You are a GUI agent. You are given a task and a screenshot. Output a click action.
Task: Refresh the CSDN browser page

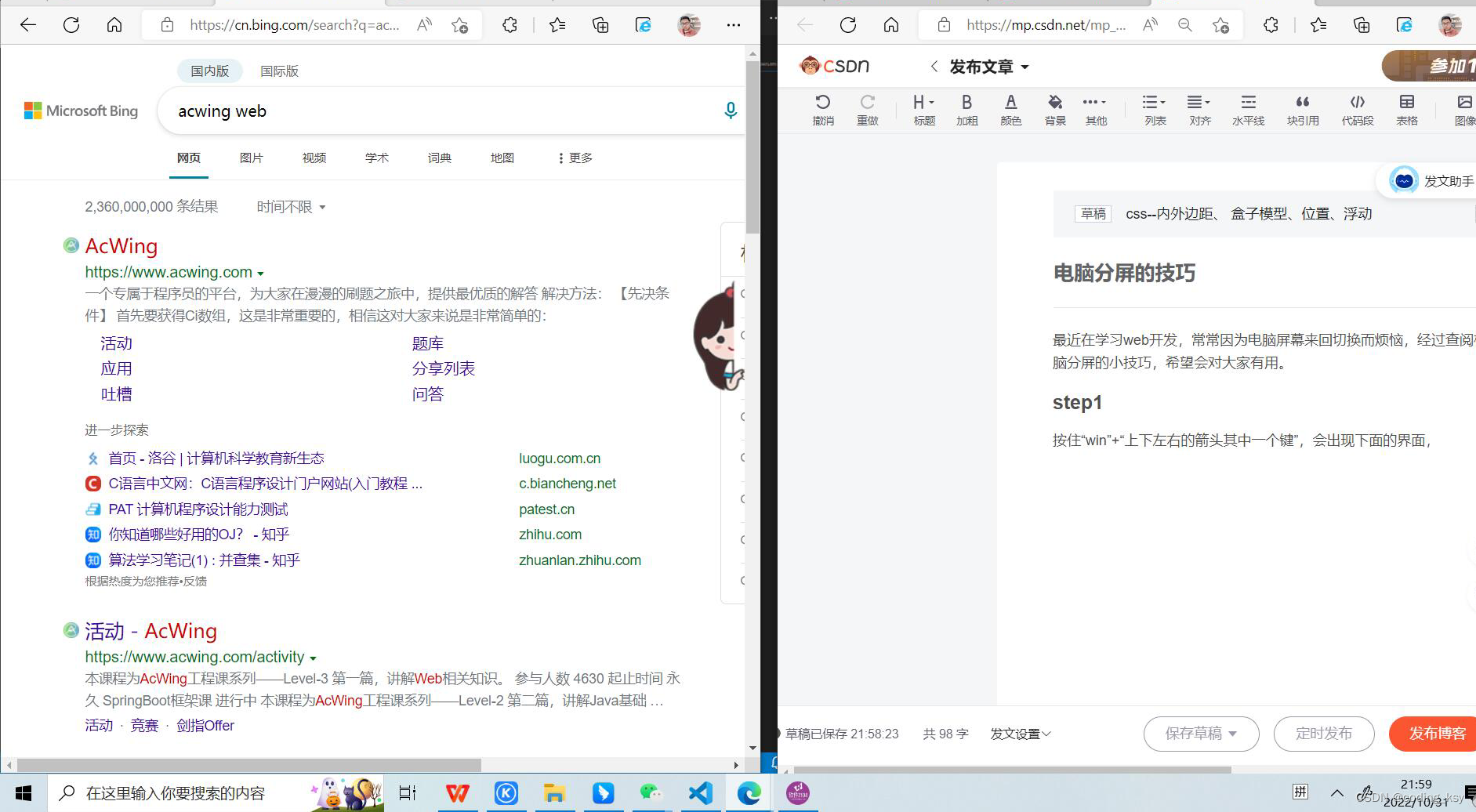click(x=848, y=25)
